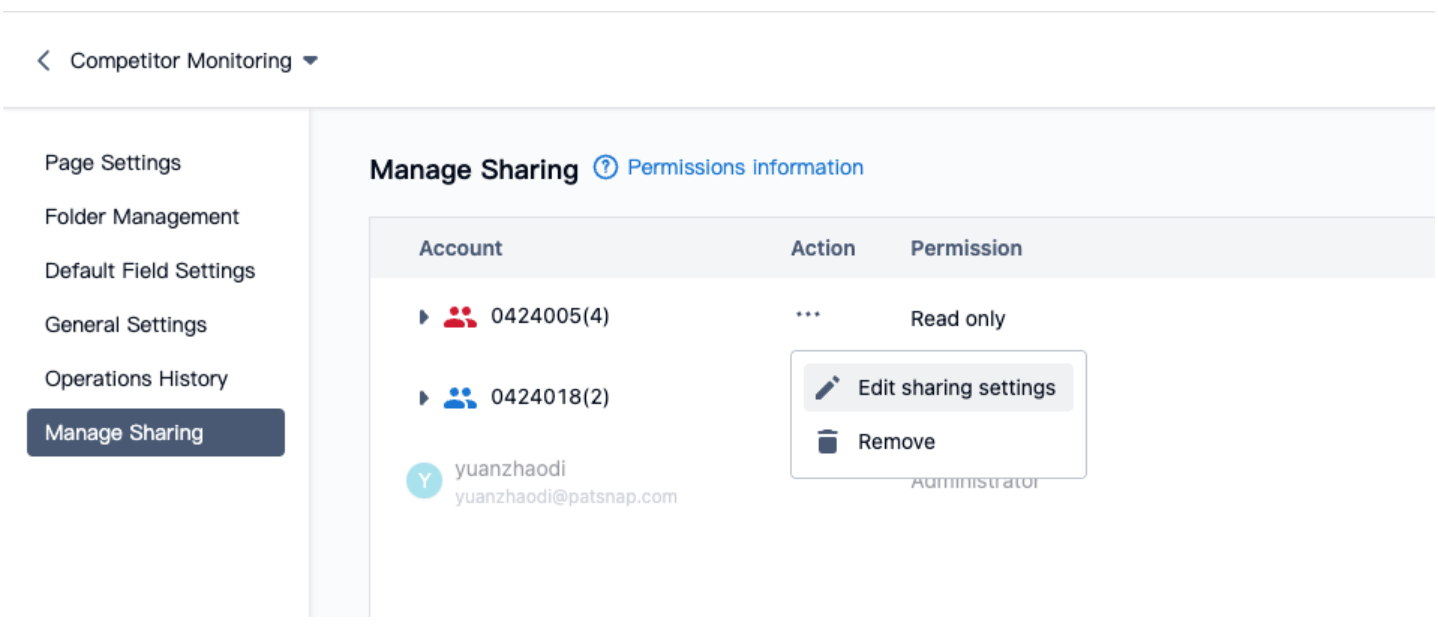The width and height of the screenshot is (1438, 639).
Task: Click the back arrow beside Competitor Monitoring
Action: pyautogui.click(x=43, y=61)
